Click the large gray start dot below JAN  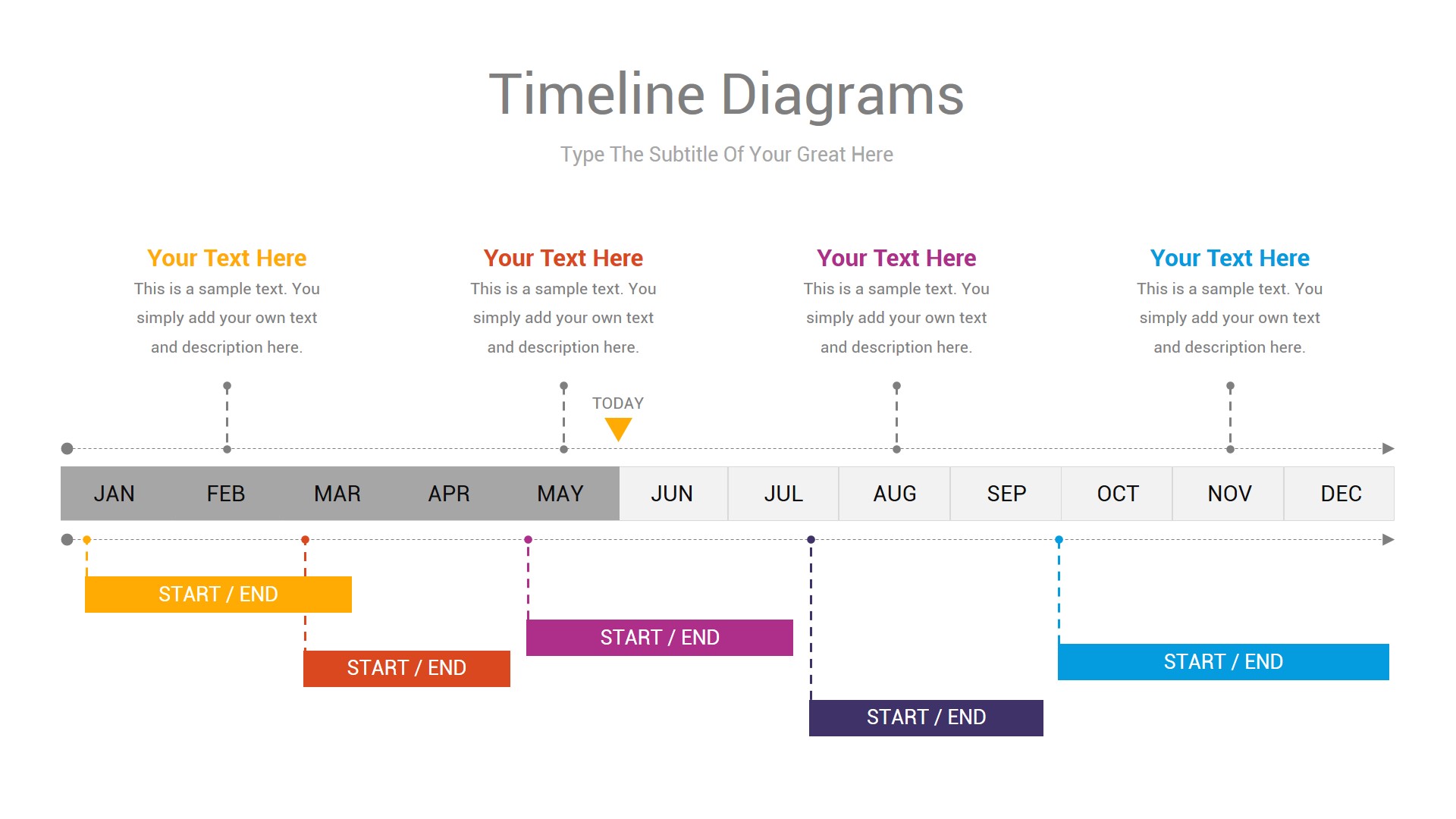[x=67, y=540]
